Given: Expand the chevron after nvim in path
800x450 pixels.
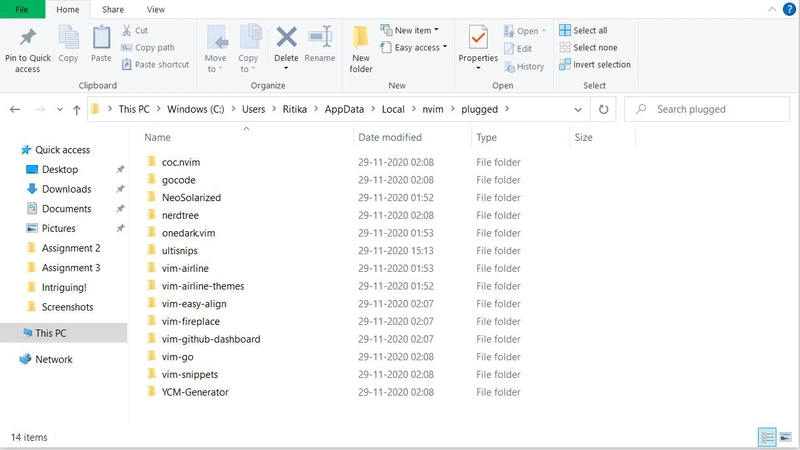Looking at the screenshot, I should [x=452, y=109].
